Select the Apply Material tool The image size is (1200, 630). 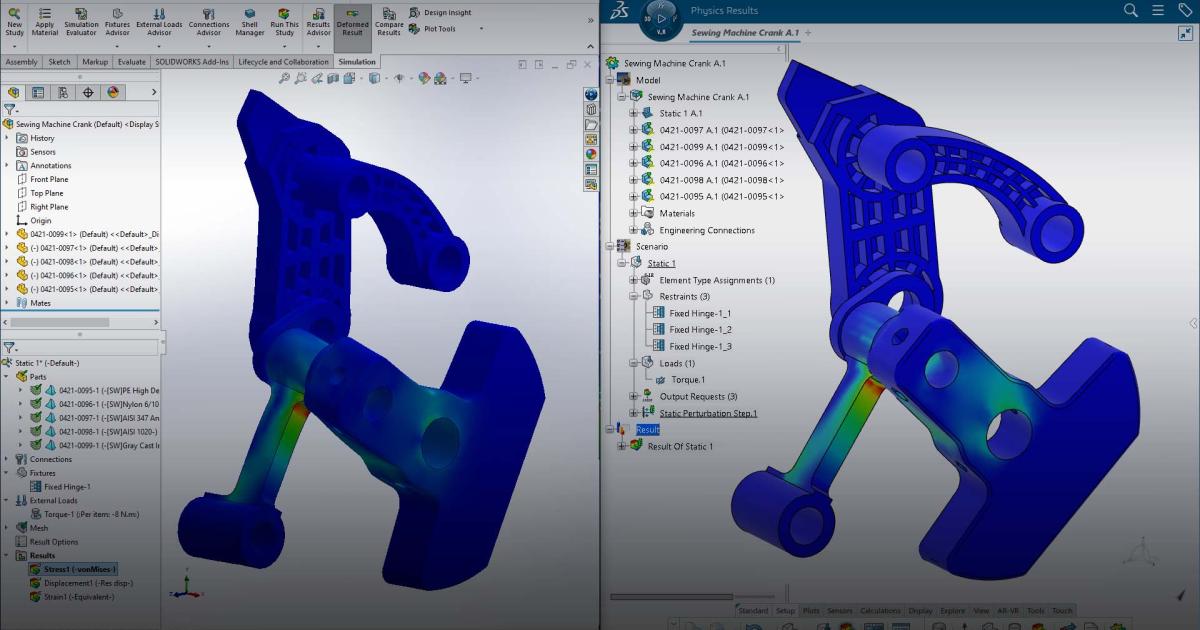click(44, 19)
